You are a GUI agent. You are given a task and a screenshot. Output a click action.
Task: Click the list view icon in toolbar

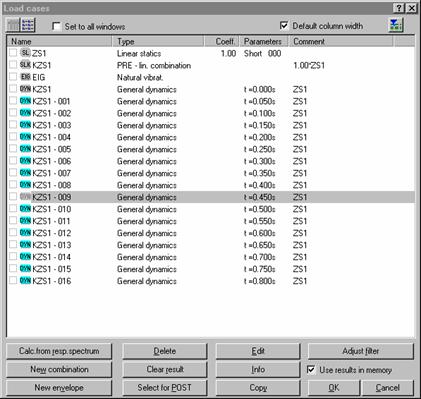tap(28, 25)
